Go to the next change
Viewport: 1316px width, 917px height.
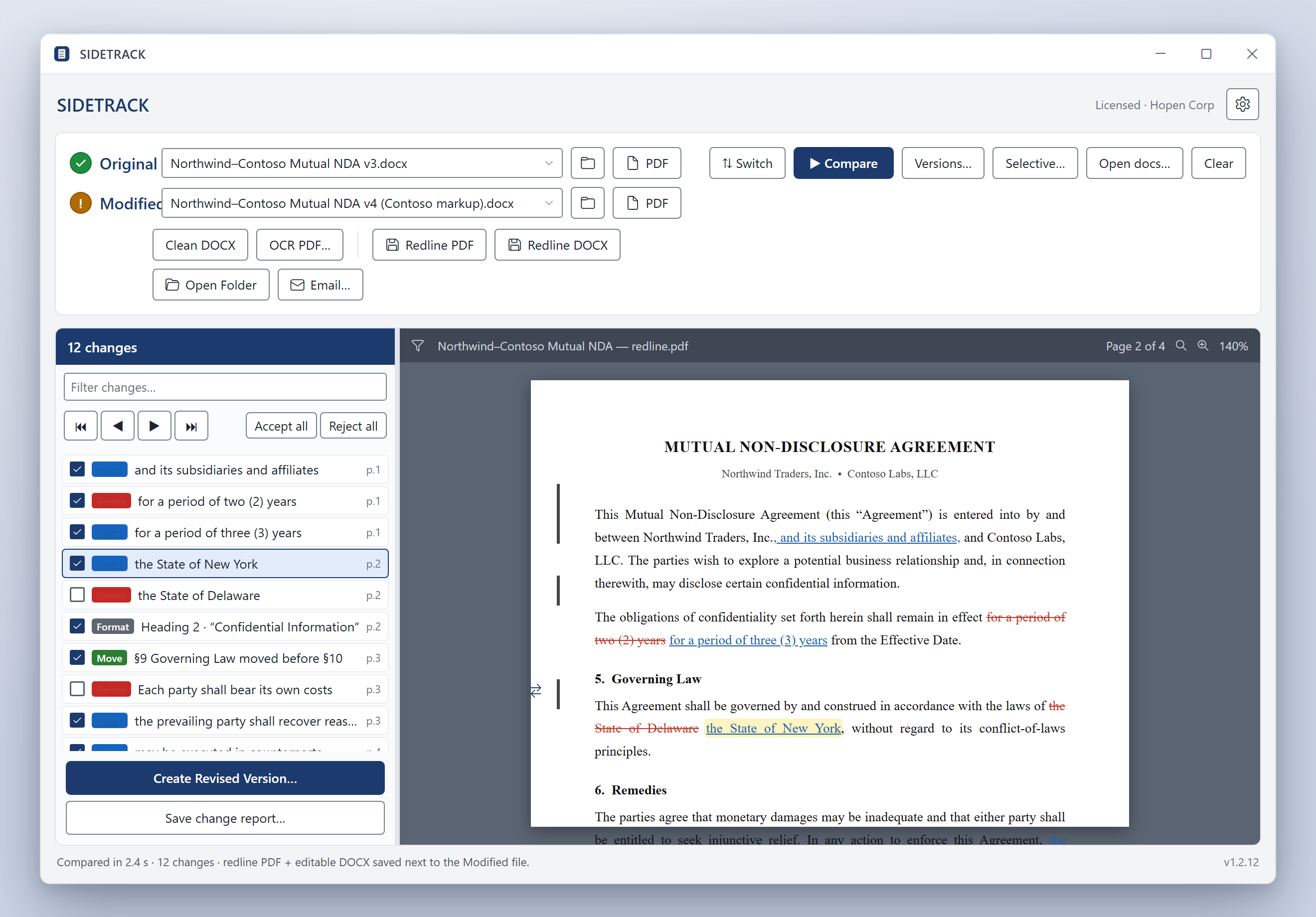pyautogui.click(x=154, y=426)
